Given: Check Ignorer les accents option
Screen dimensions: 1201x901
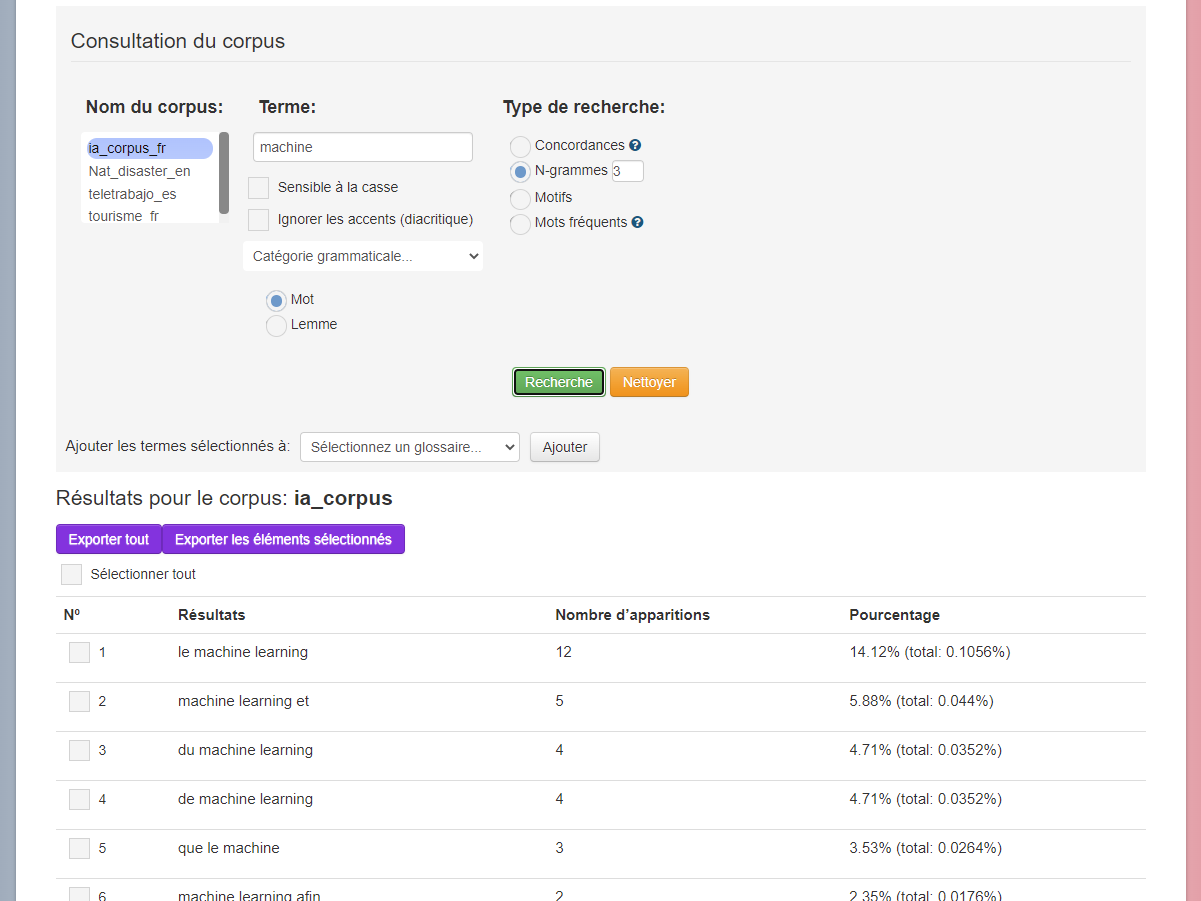Looking at the screenshot, I should (x=258, y=220).
